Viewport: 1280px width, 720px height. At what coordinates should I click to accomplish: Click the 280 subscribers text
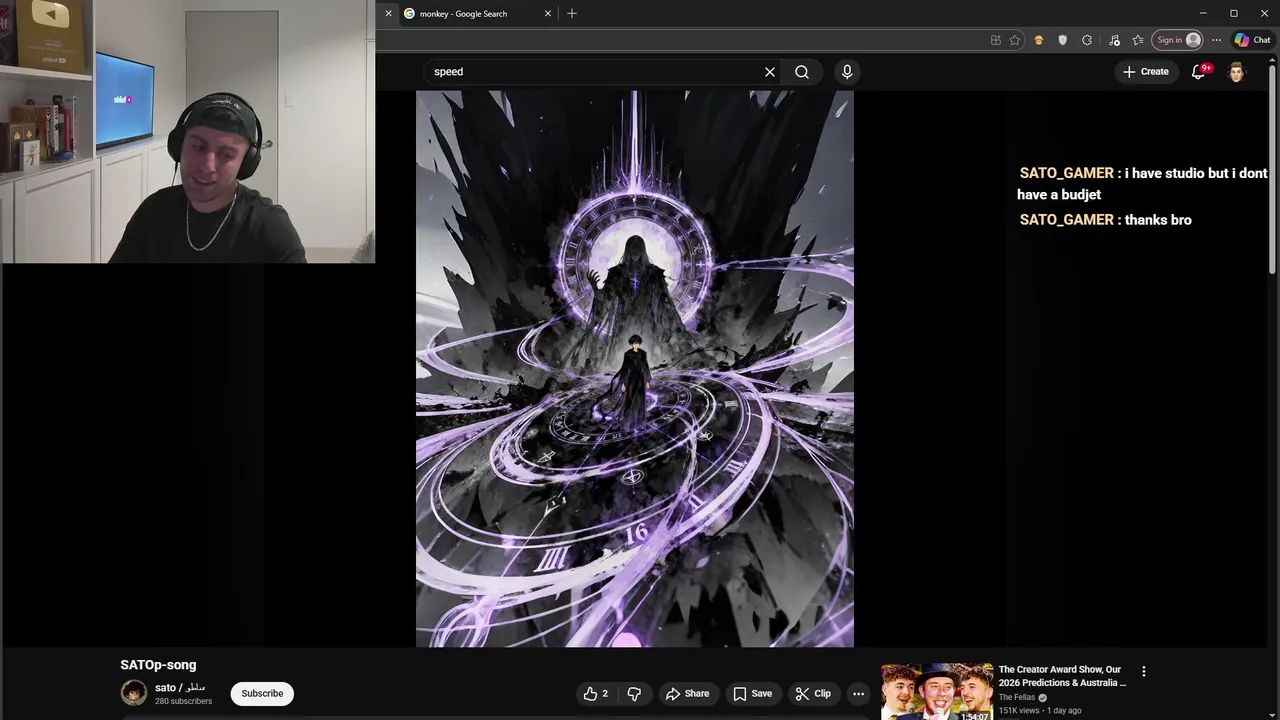pyautogui.click(x=183, y=702)
